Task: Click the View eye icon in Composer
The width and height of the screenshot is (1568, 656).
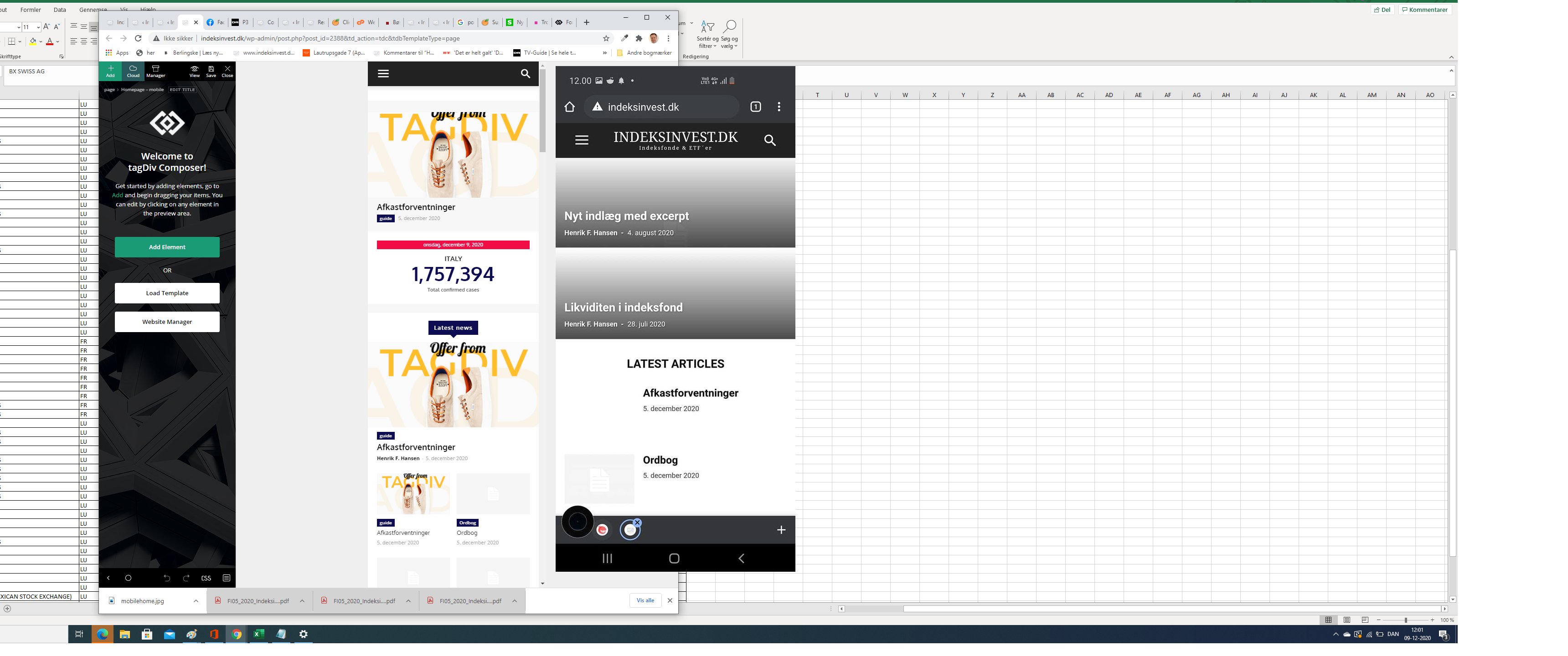Action: coord(194,71)
